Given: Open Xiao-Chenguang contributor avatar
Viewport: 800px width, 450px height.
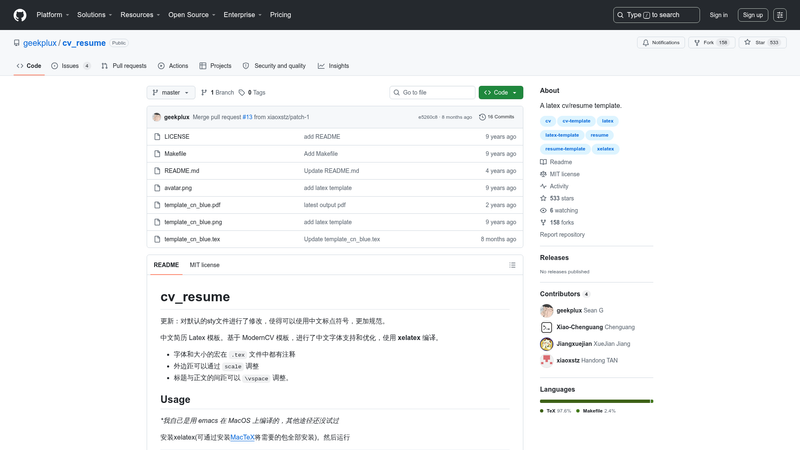Looking at the screenshot, I should pos(546,328).
